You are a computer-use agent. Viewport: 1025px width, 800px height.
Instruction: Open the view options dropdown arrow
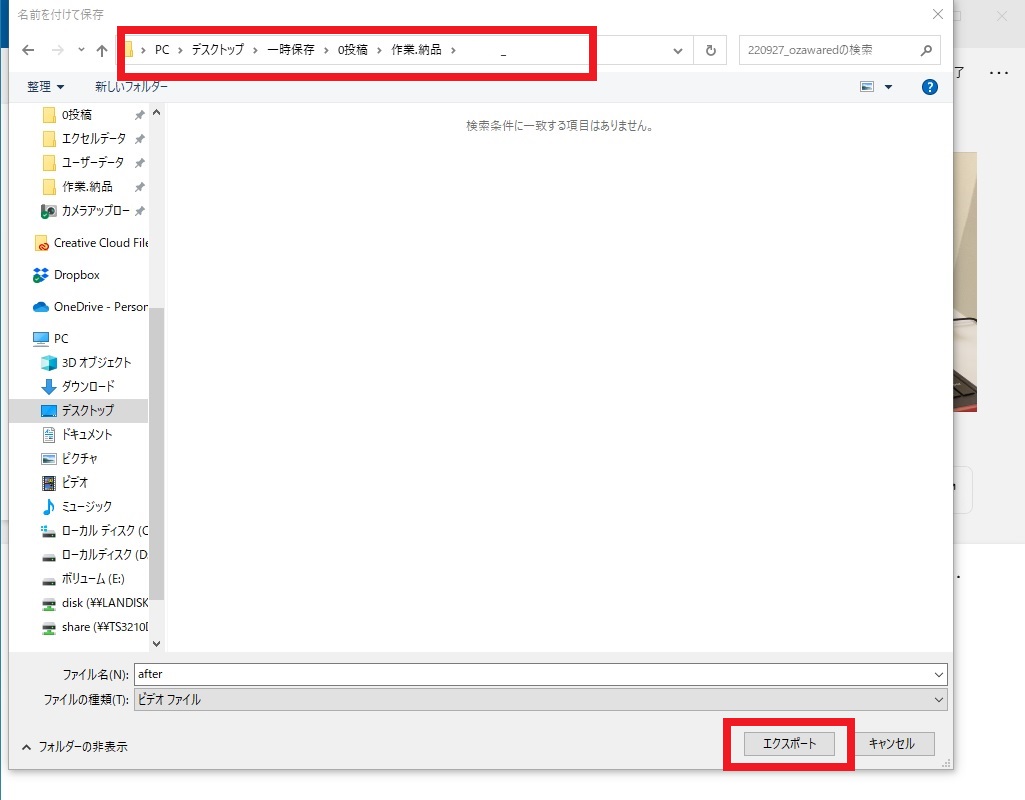[888, 87]
